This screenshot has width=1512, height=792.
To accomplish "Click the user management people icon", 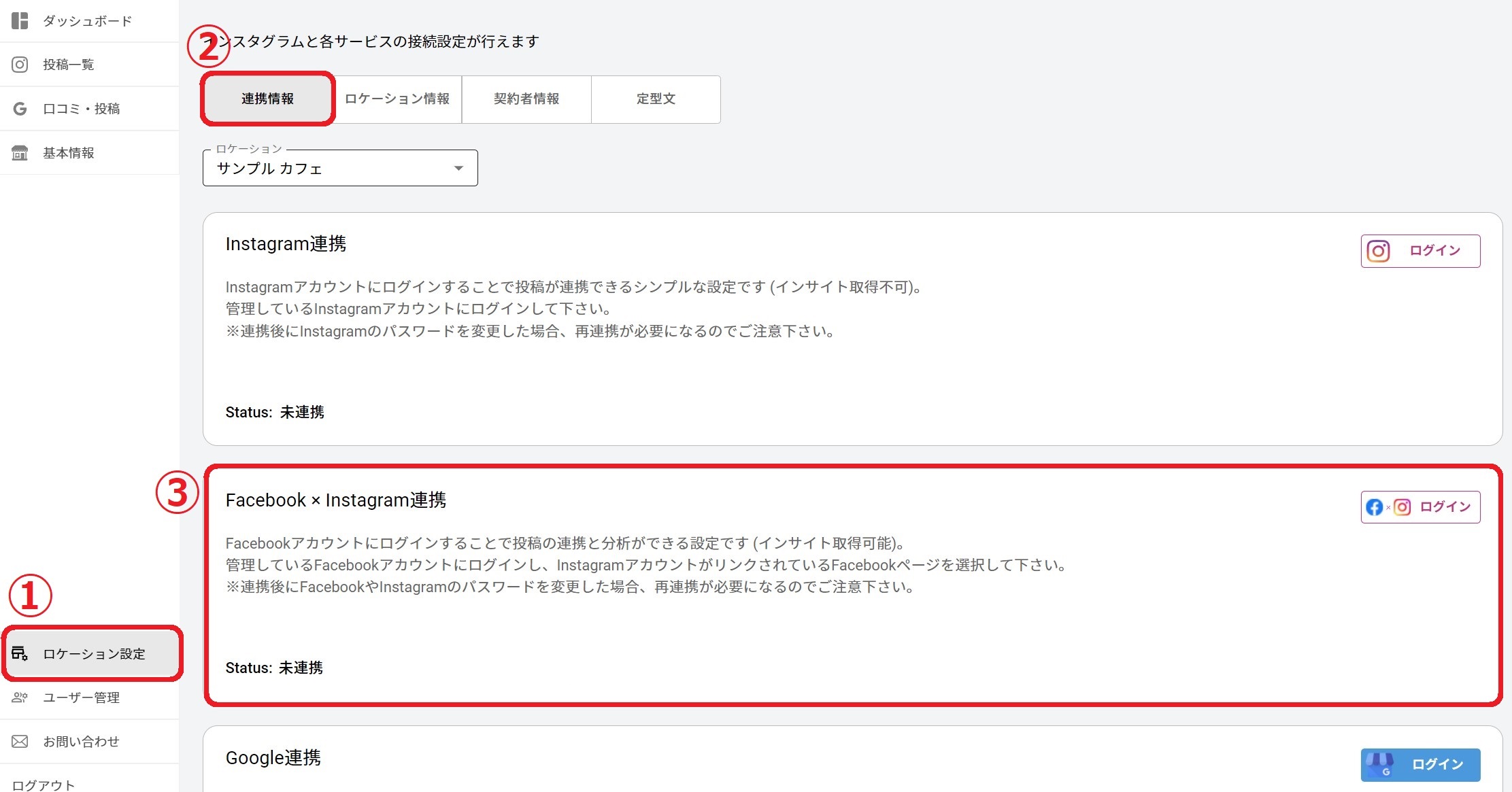I will (x=20, y=698).
